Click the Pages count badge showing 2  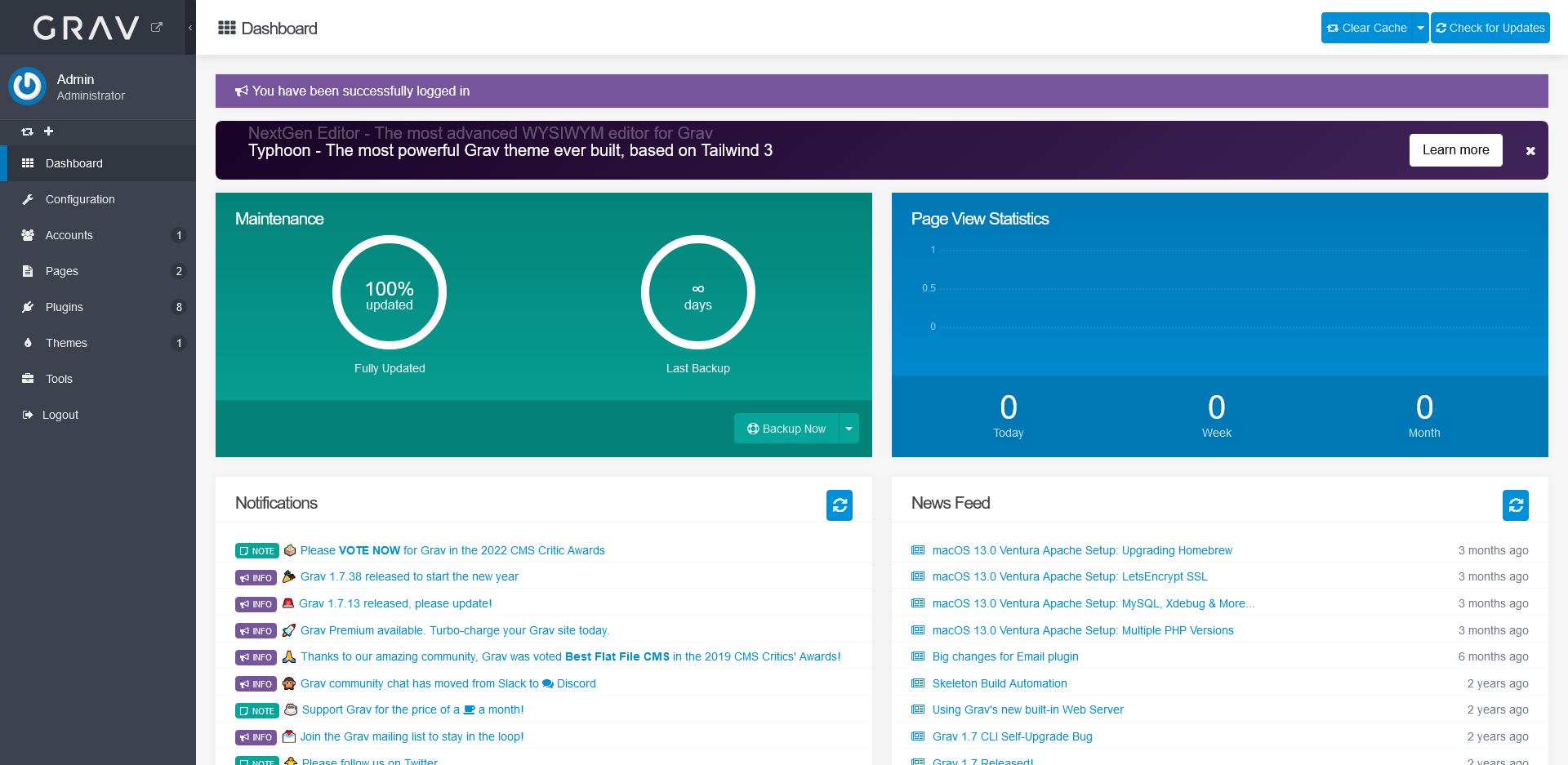tap(179, 271)
